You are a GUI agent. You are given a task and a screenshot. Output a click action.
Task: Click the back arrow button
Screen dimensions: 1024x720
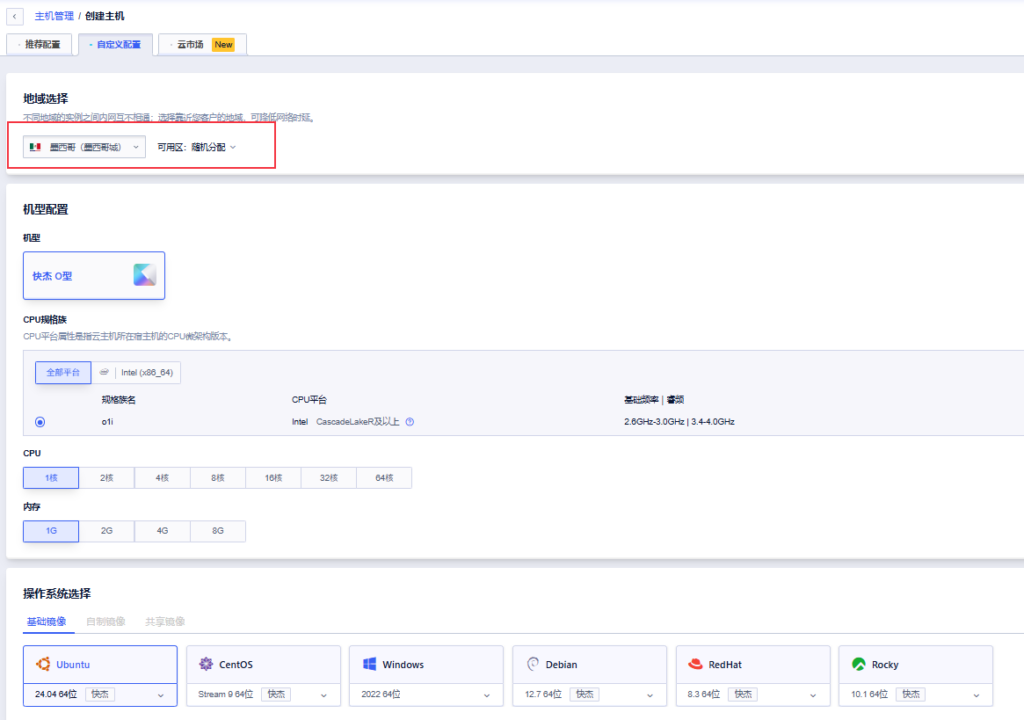(14, 16)
